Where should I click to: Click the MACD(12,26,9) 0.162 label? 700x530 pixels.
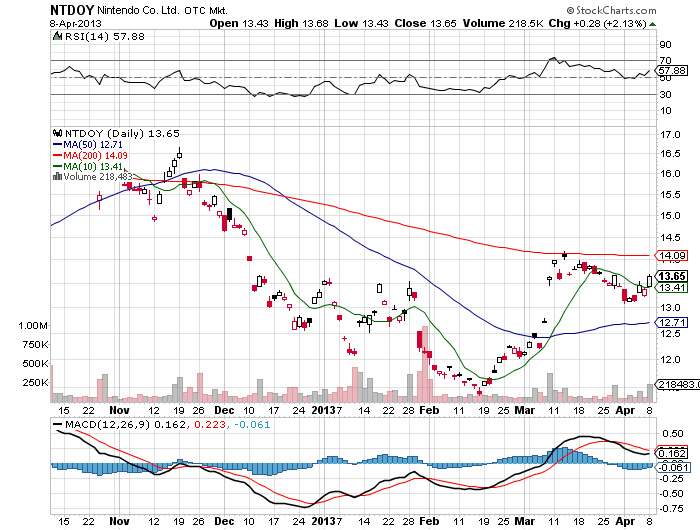point(125,424)
